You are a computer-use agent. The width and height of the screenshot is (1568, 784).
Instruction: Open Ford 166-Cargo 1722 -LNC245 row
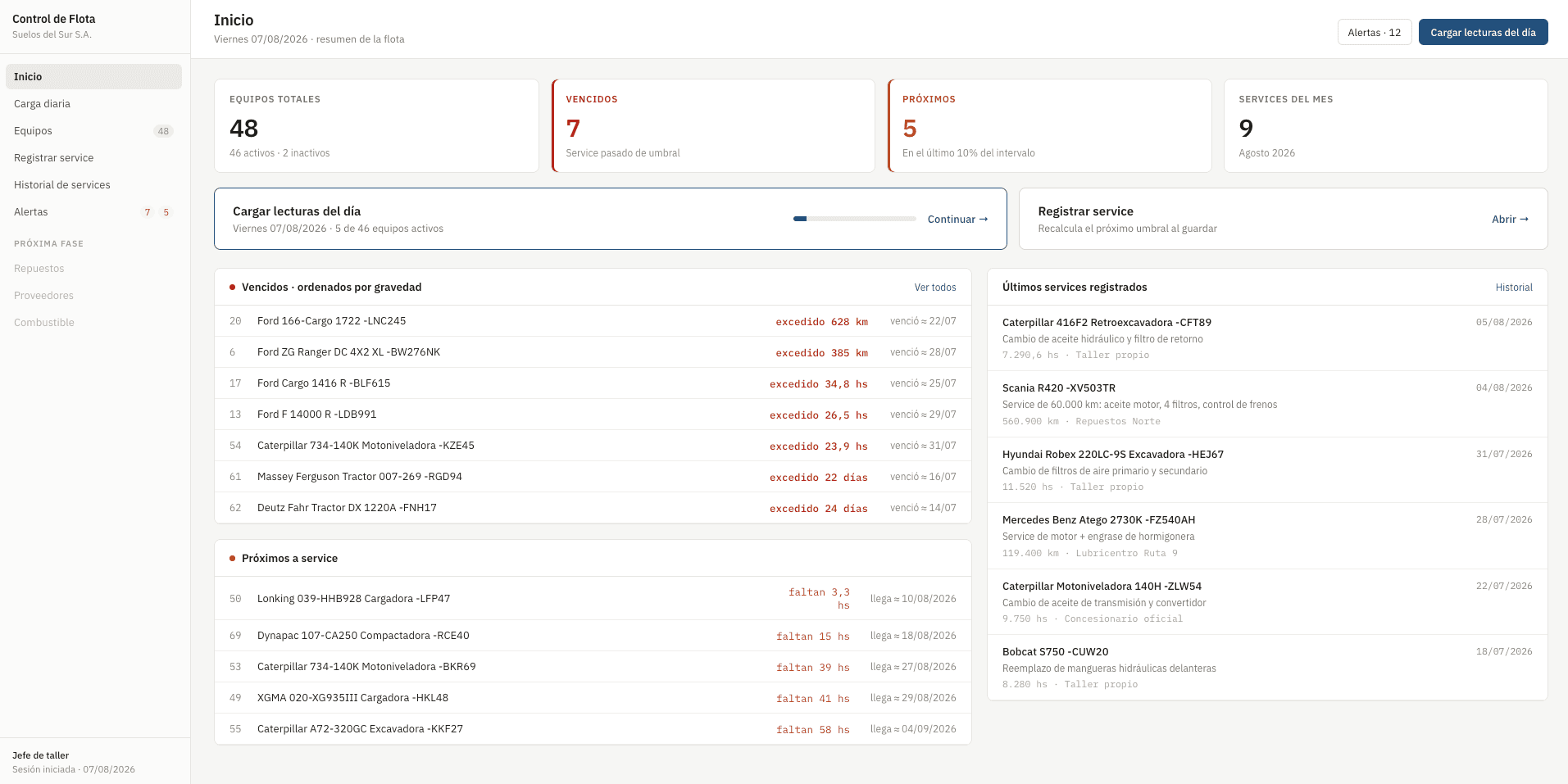coord(593,321)
